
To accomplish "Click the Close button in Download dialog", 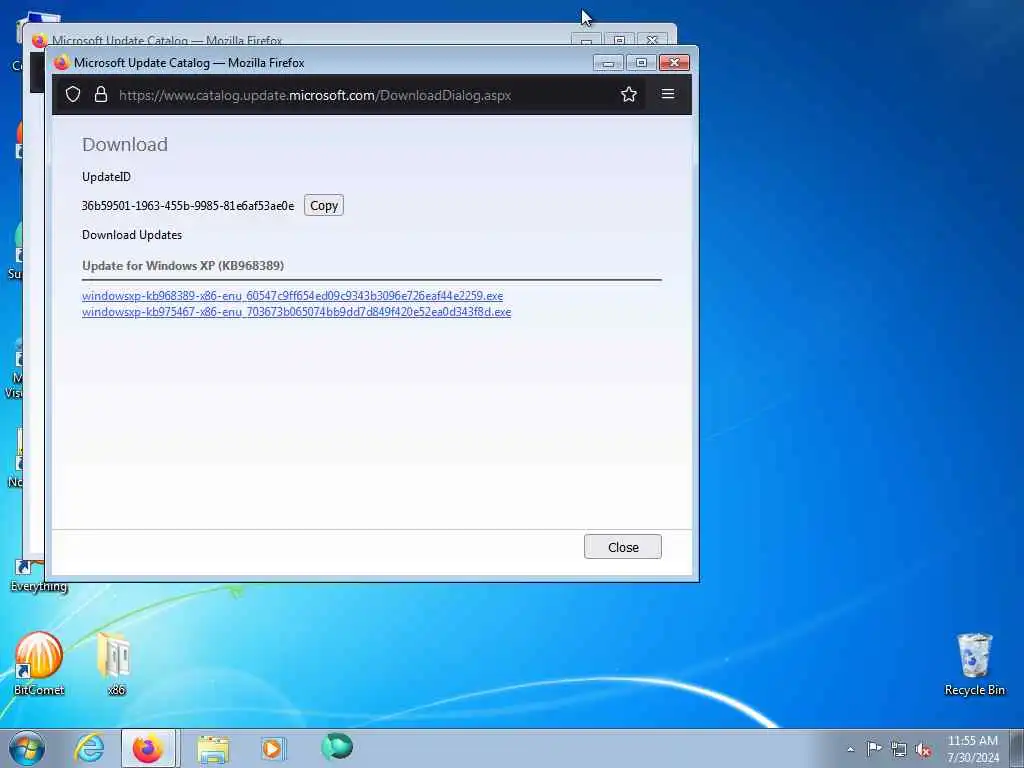I will tap(622, 547).
